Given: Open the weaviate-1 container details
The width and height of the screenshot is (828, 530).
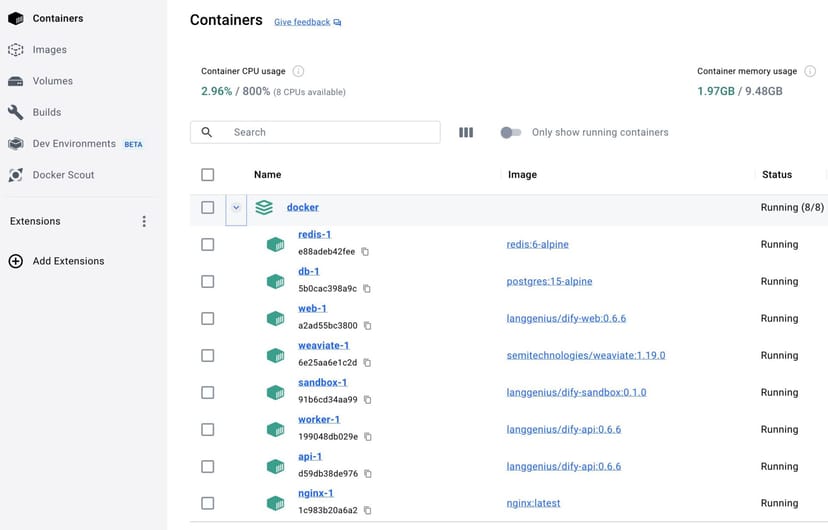Looking at the screenshot, I should 323,346.
